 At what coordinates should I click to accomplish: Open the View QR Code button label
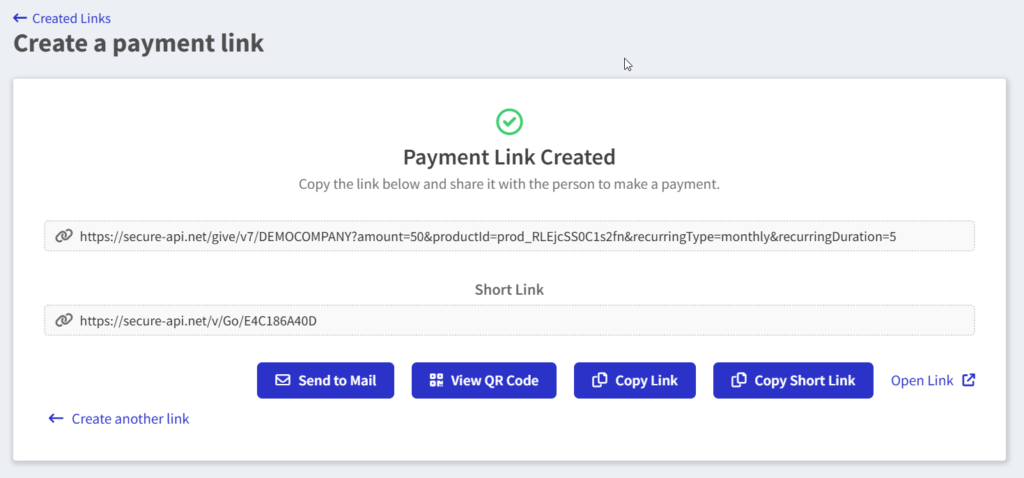click(494, 380)
